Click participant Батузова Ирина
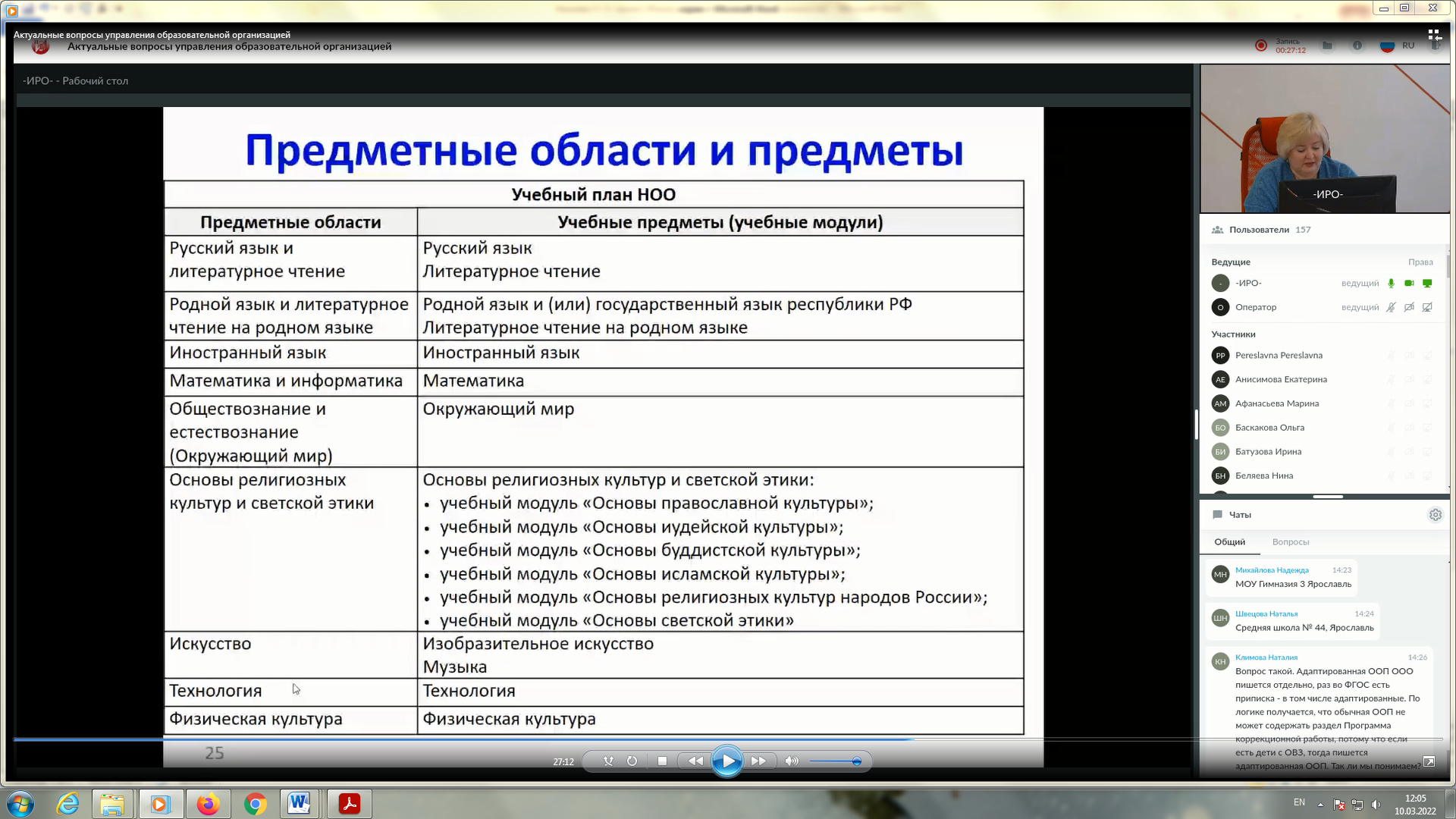 pos(1268,452)
